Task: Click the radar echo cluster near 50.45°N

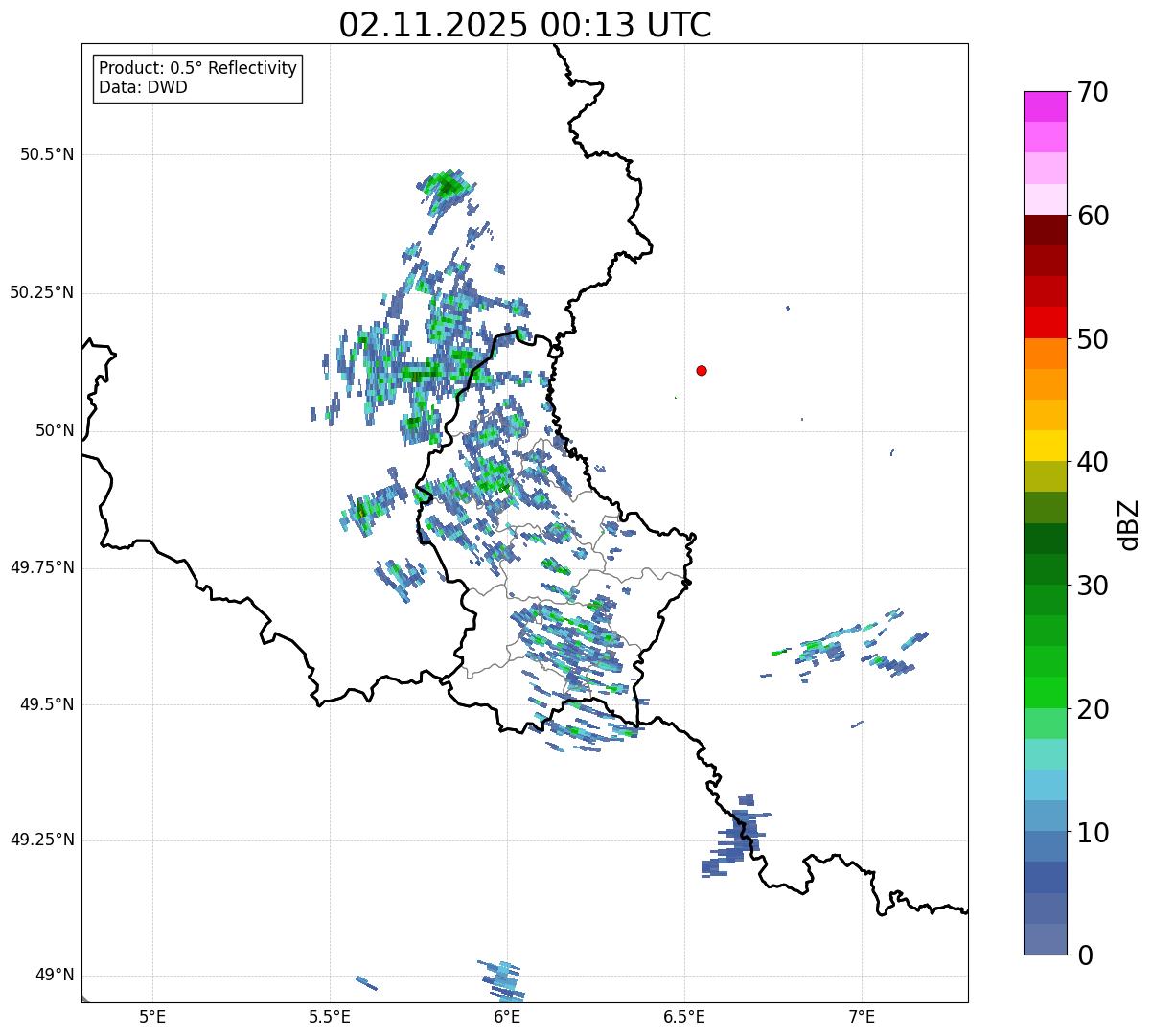Action: 447,192
